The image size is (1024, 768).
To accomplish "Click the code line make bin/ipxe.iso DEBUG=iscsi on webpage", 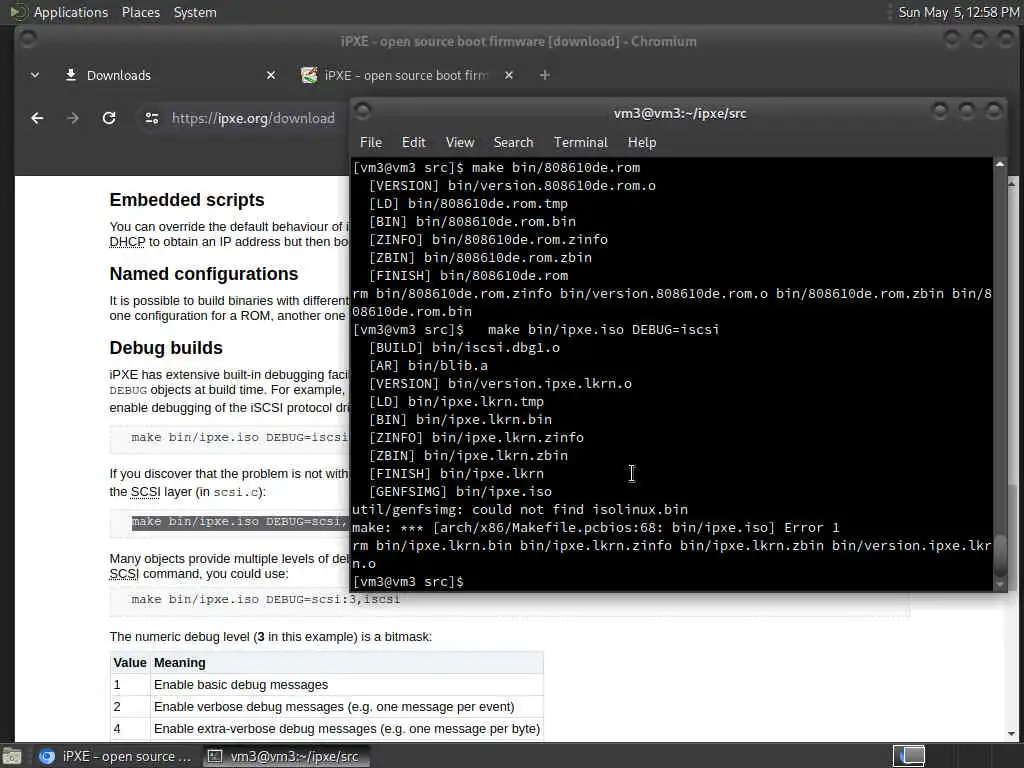I will tap(239, 438).
